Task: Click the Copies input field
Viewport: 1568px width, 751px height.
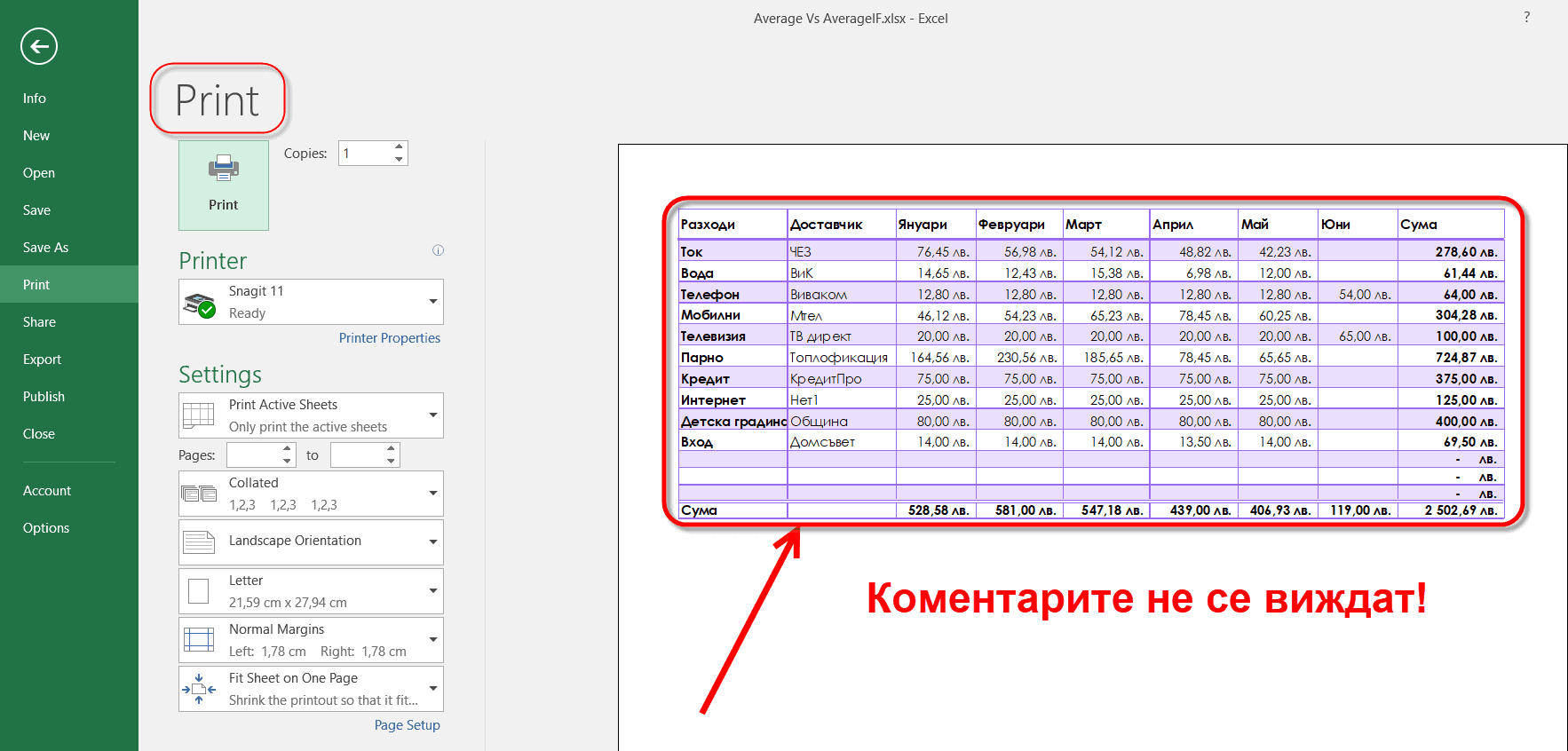Action: (365, 154)
